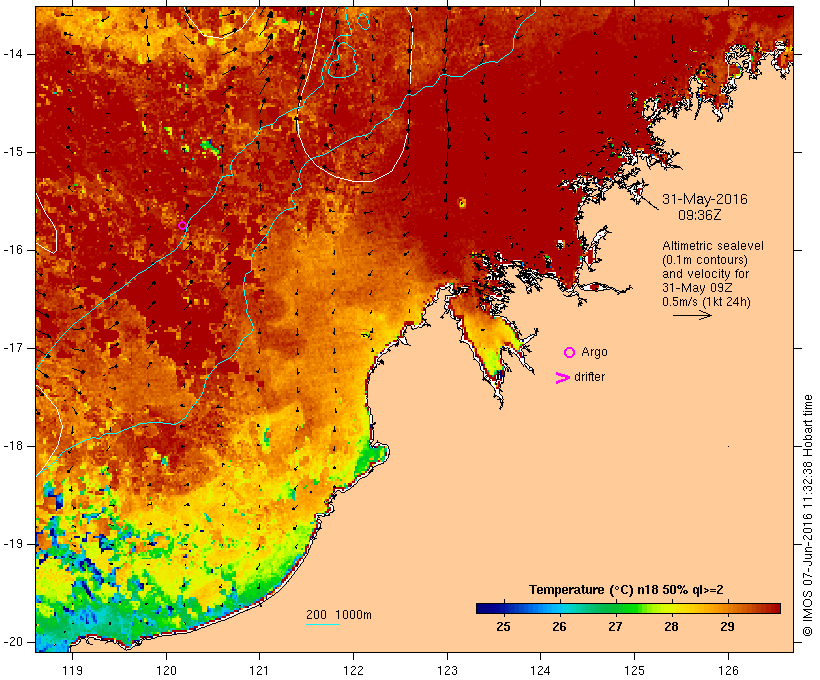Click the 'Argo' legend label

point(594,353)
